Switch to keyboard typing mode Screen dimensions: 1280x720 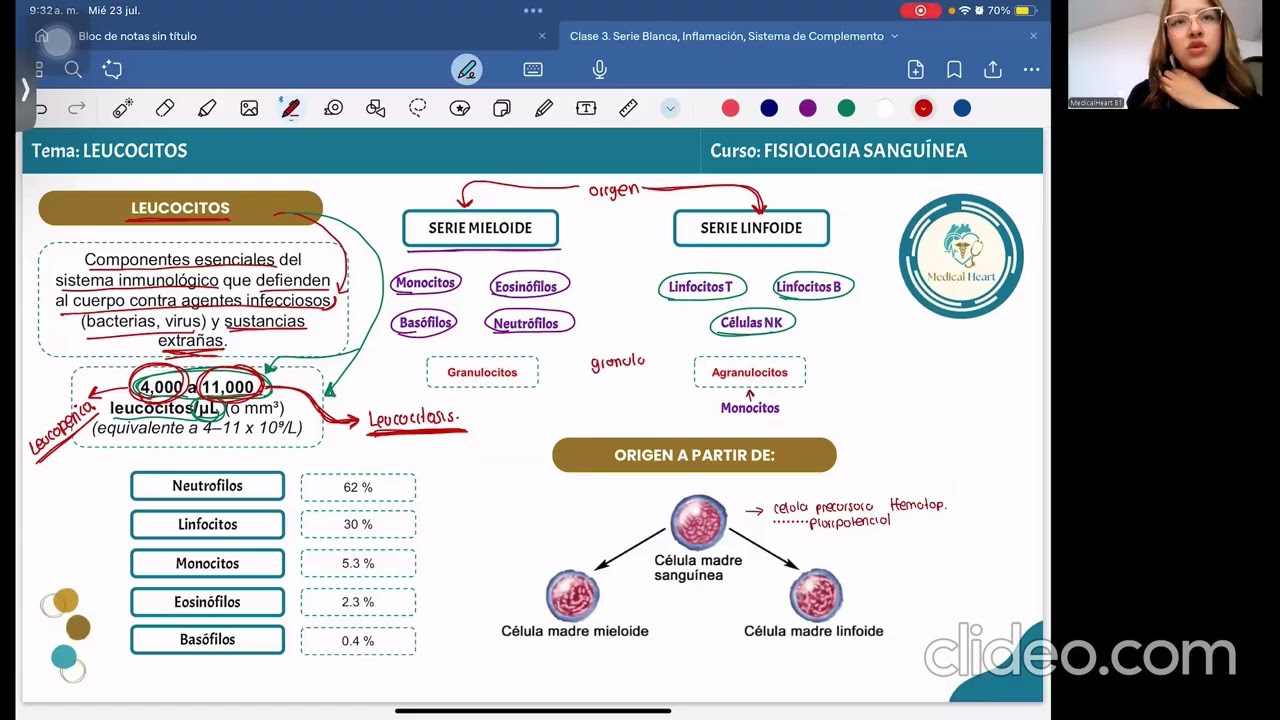[533, 69]
